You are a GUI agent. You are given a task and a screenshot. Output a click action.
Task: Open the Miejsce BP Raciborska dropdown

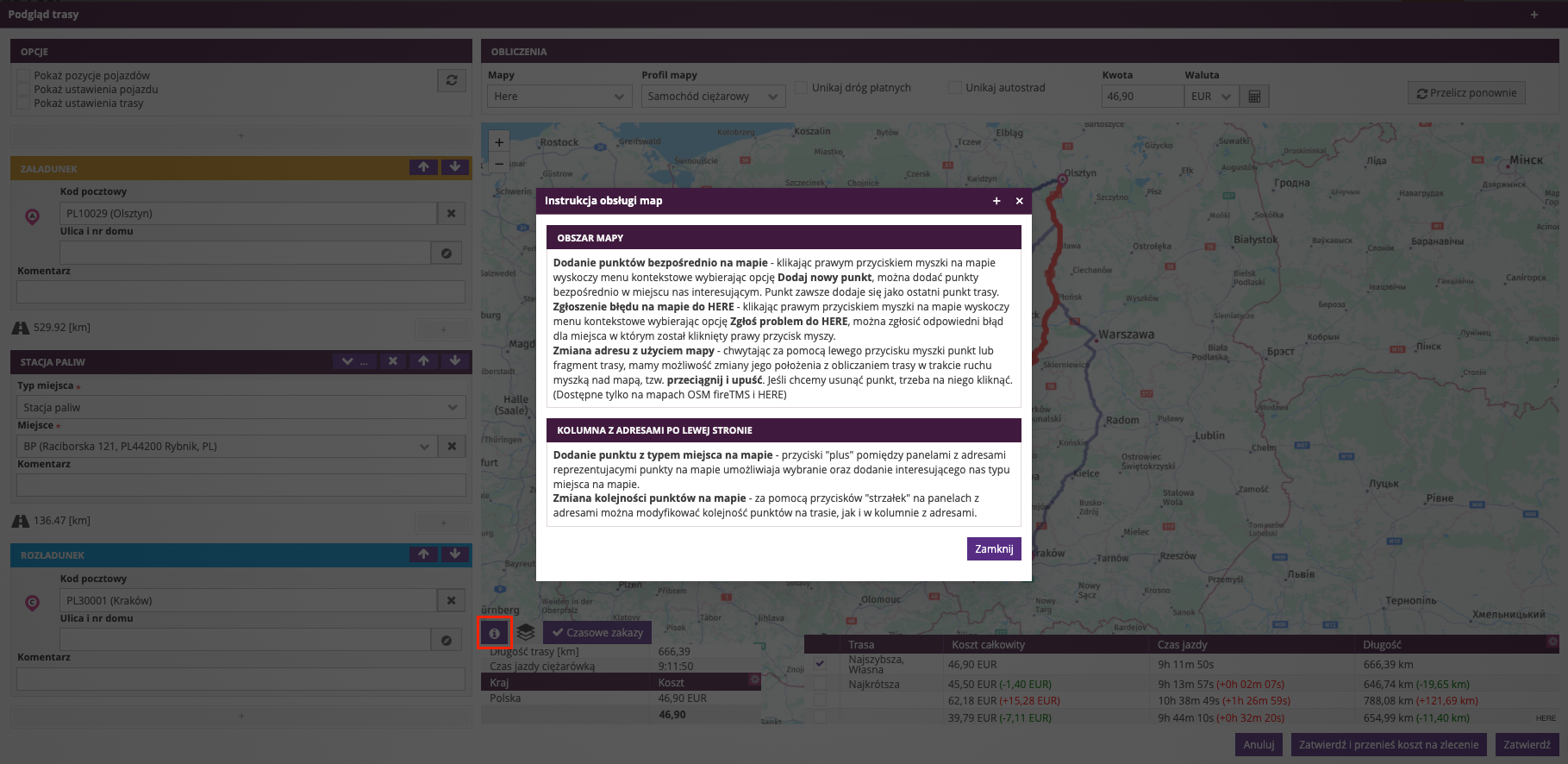[x=227, y=446]
